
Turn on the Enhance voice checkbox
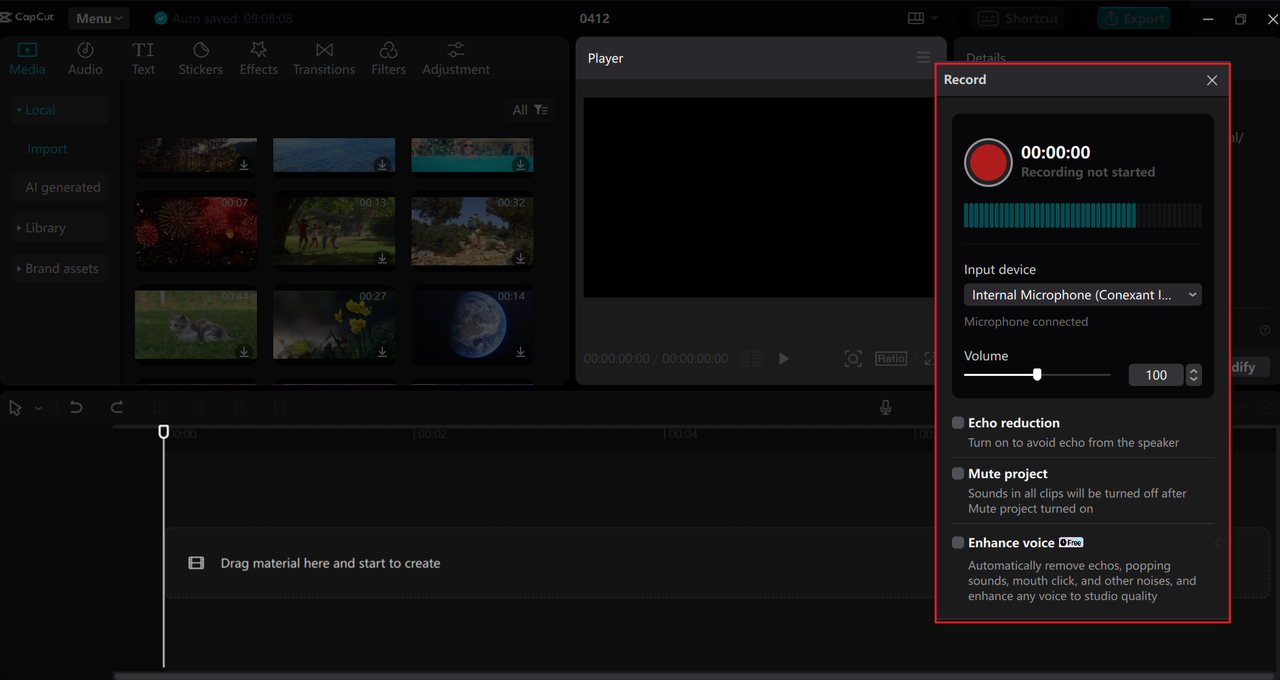tap(958, 543)
